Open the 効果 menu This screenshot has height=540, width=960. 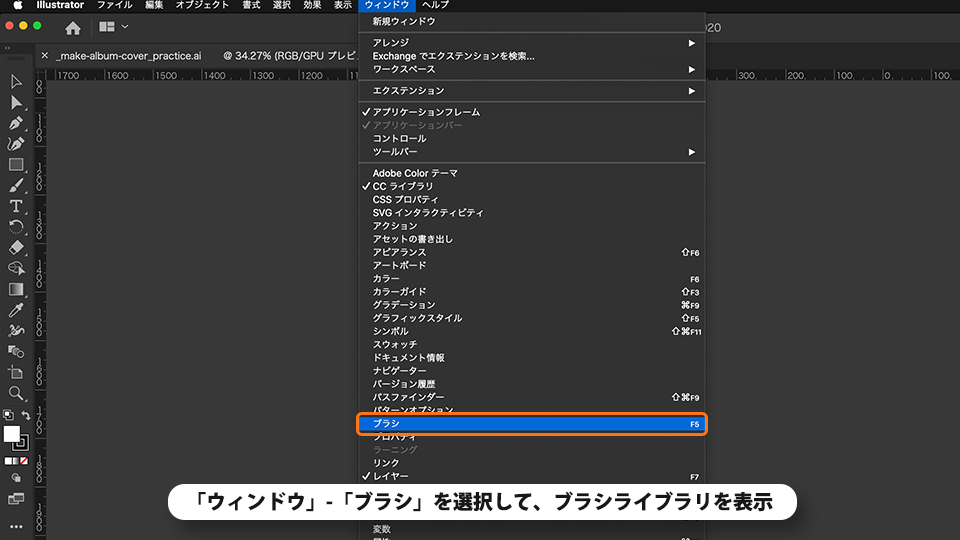(x=312, y=5)
